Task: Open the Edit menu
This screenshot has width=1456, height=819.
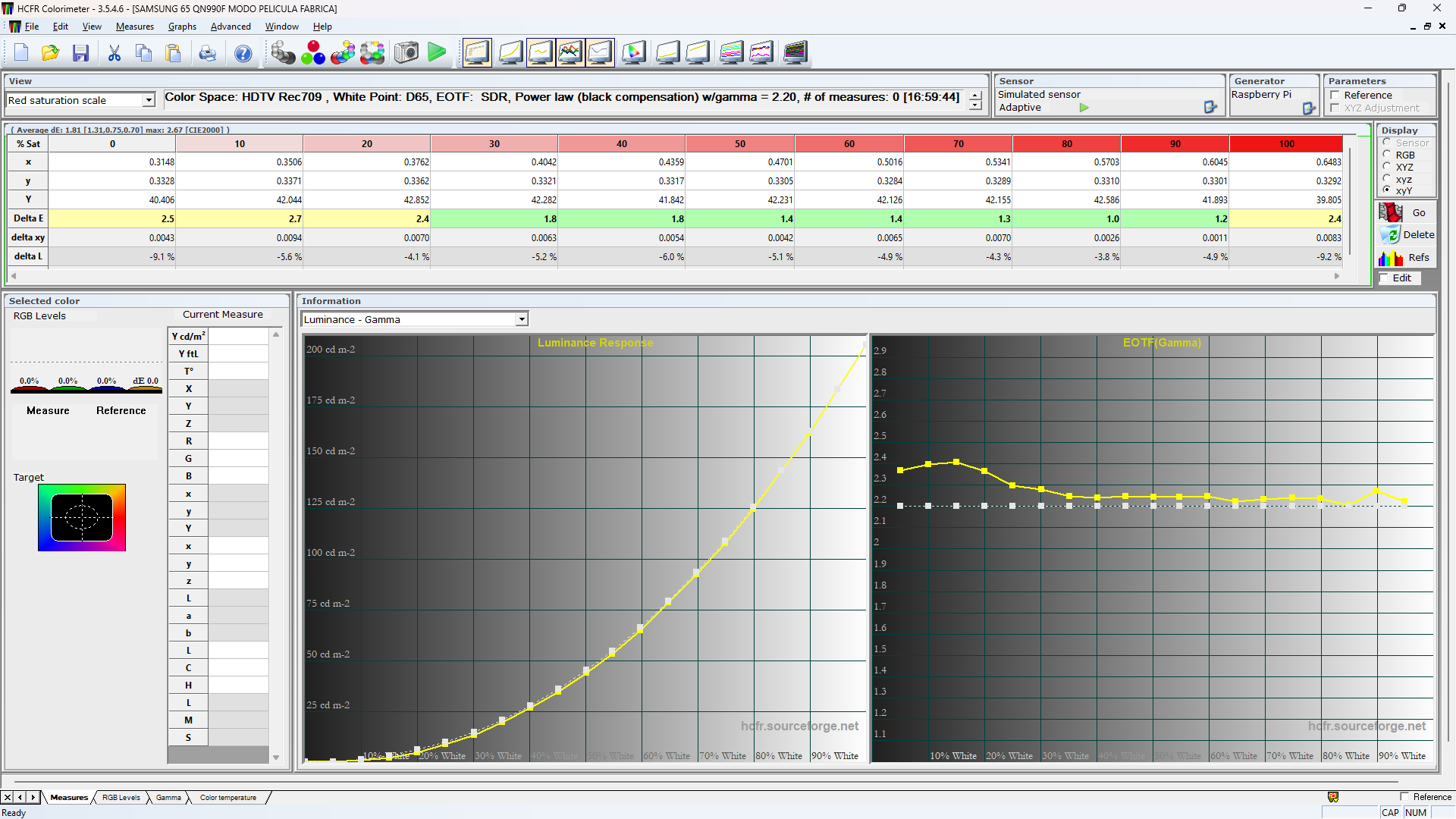Action: [61, 27]
